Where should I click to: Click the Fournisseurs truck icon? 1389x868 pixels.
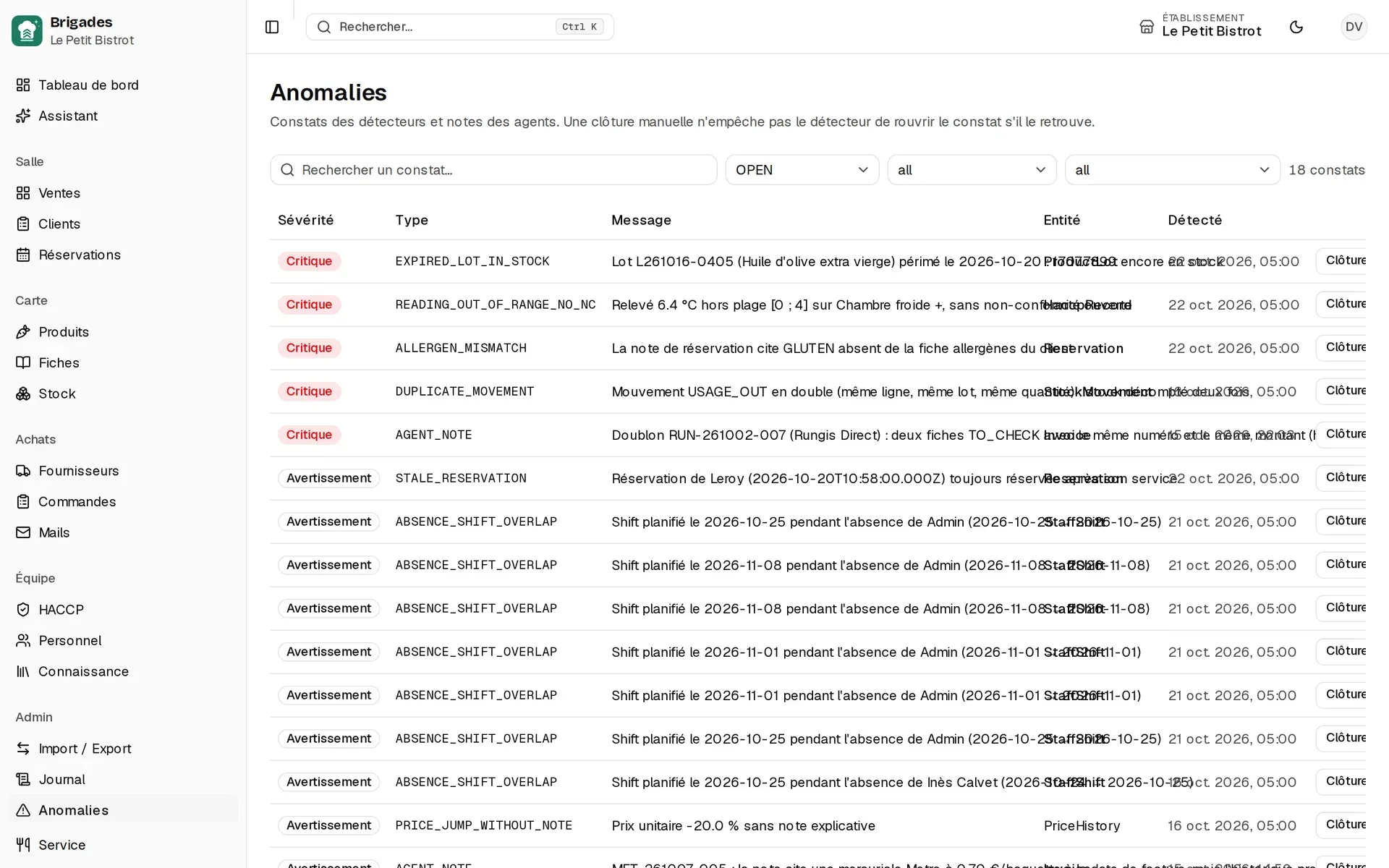click(x=23, y=471)
